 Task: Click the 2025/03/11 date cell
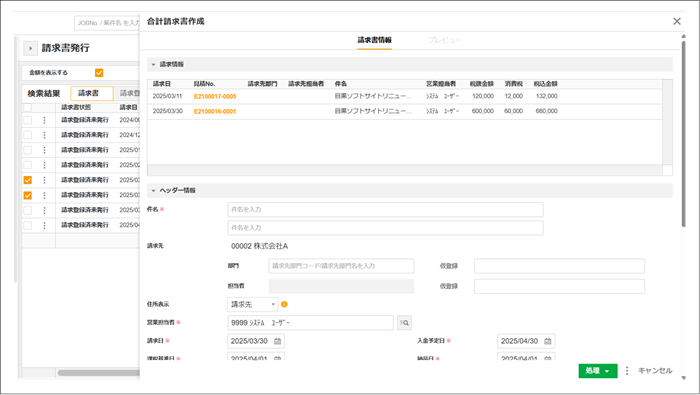(x=167, y=96)
